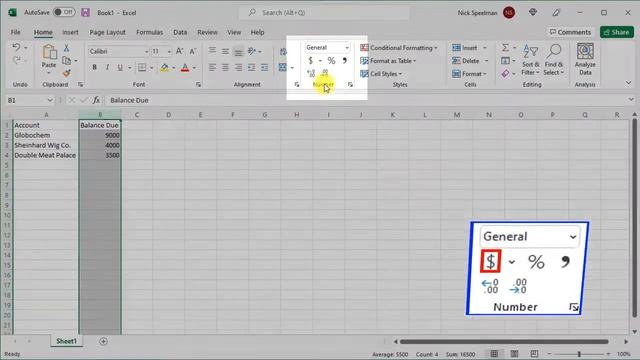
Task: Add a new sheet with plus icon
Action: 103,341
